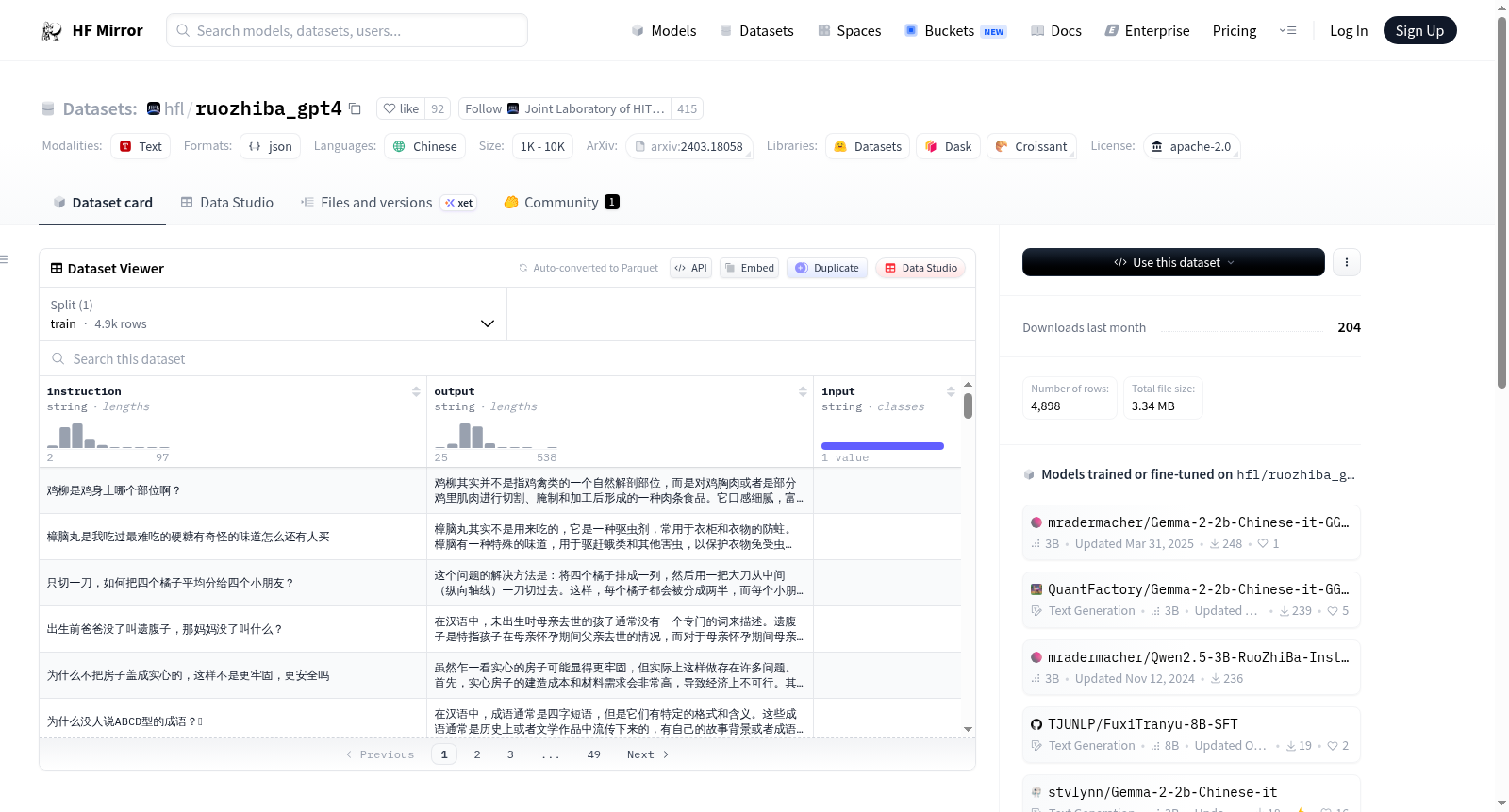Switch to the Data Studio tab
The height and width of the screenshot is (812, 1509).
click(227, 202)
